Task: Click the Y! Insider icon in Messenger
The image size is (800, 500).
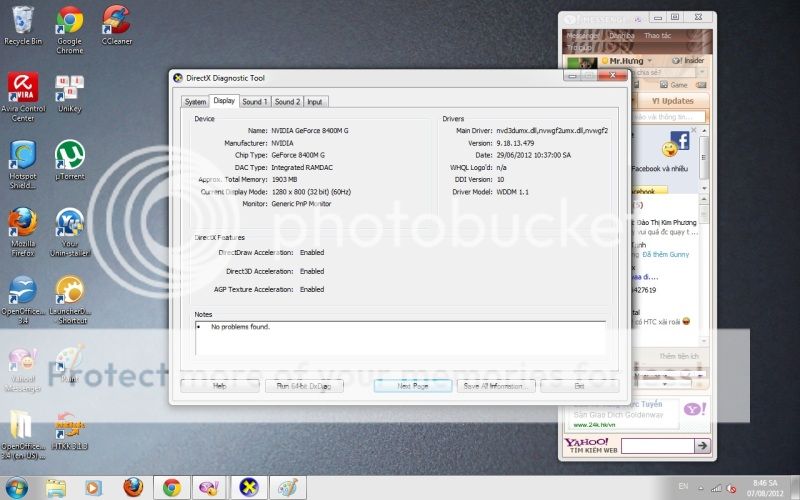Action: pyautogui.click(x=687, y=60)
